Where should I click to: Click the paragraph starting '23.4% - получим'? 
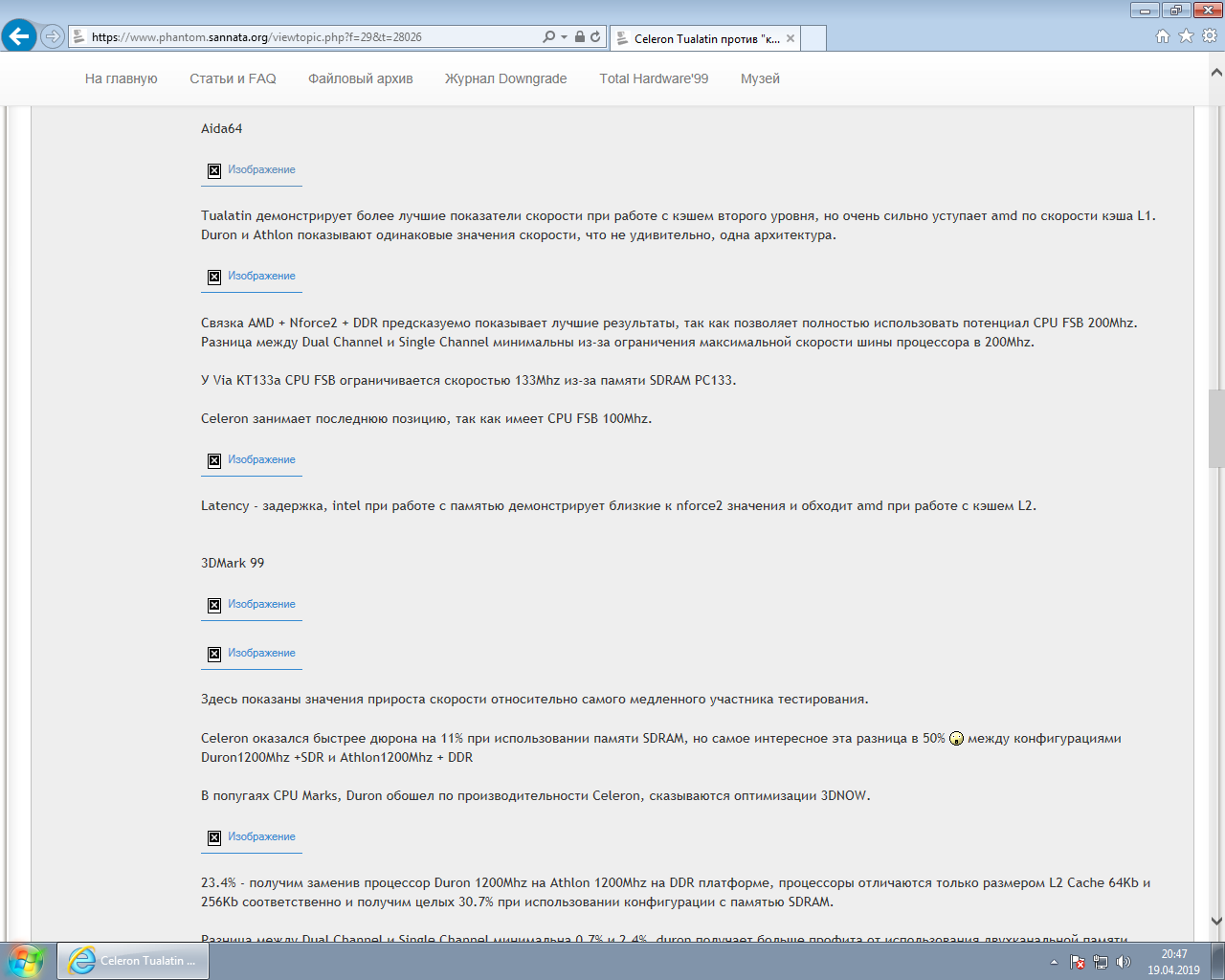tap(676, 892)
